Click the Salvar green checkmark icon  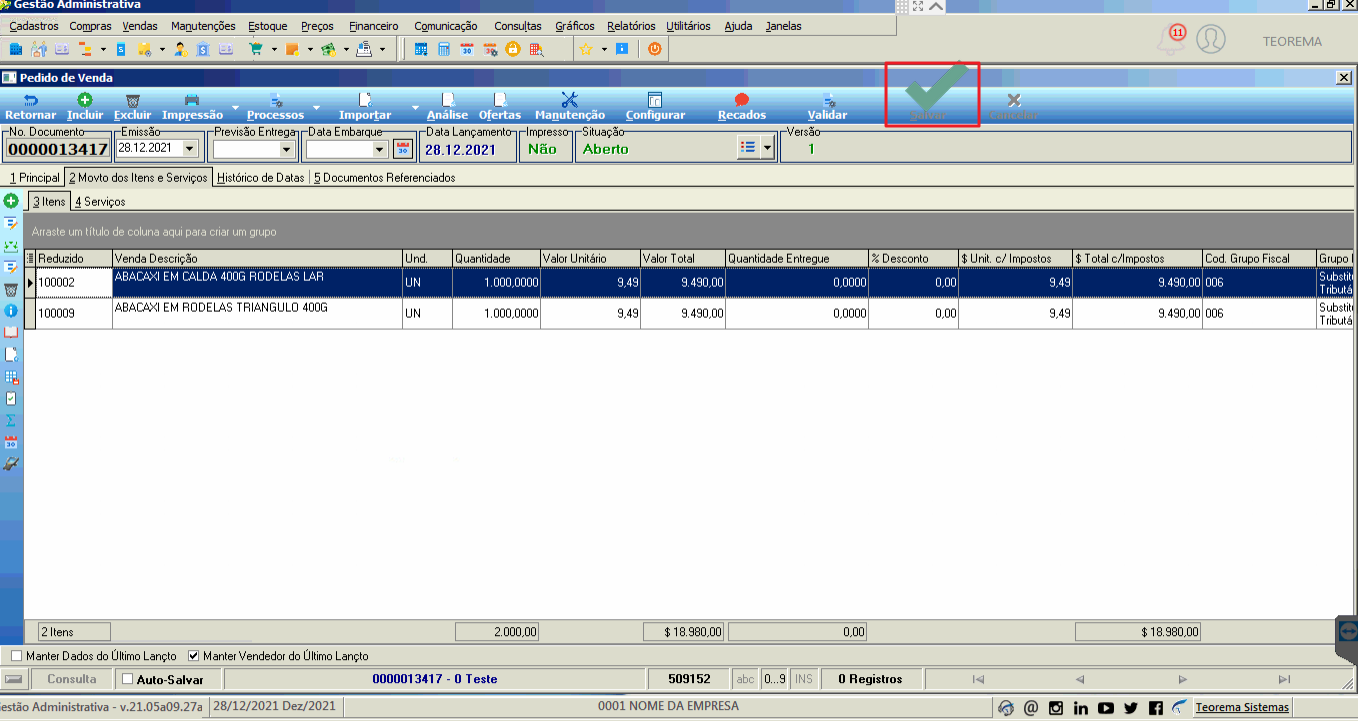(931, 89)
